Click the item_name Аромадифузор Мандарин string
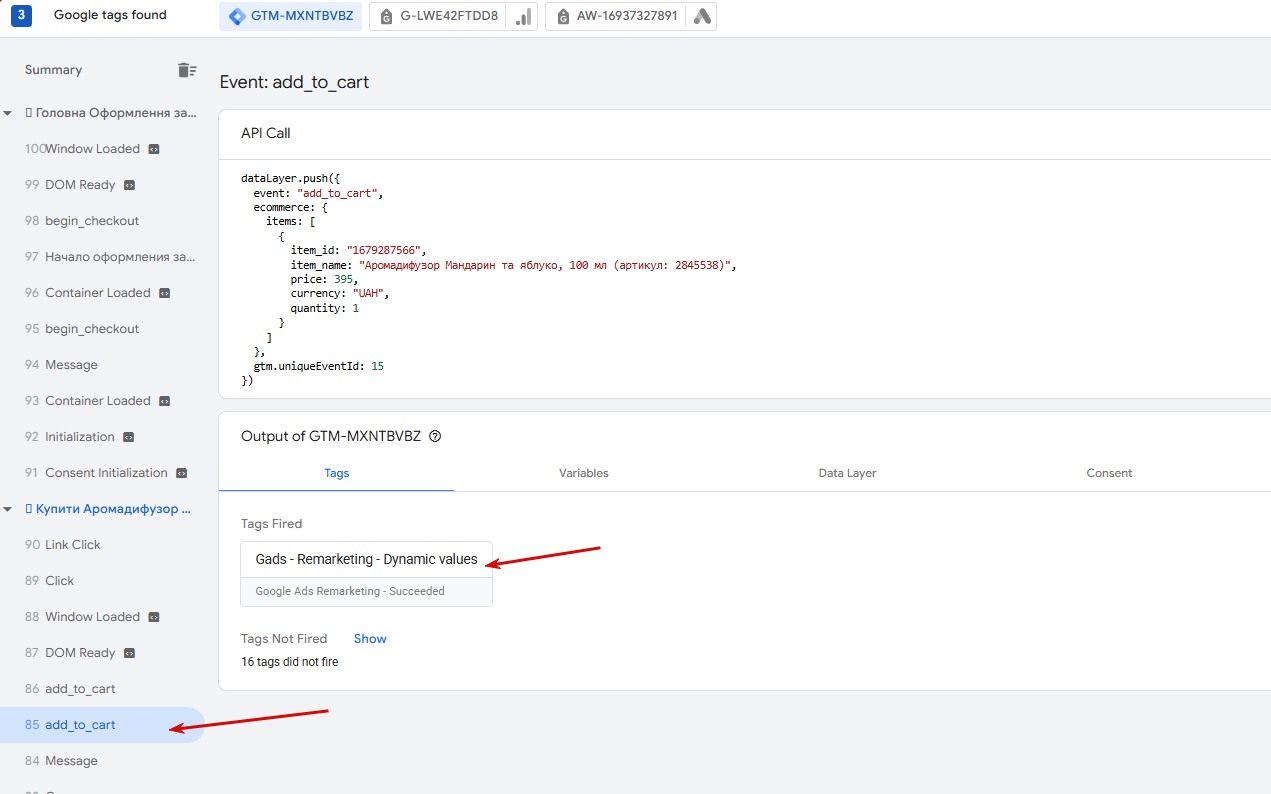Image resolution: width=1271 pixels, height=794 pixels. point(545,265)
